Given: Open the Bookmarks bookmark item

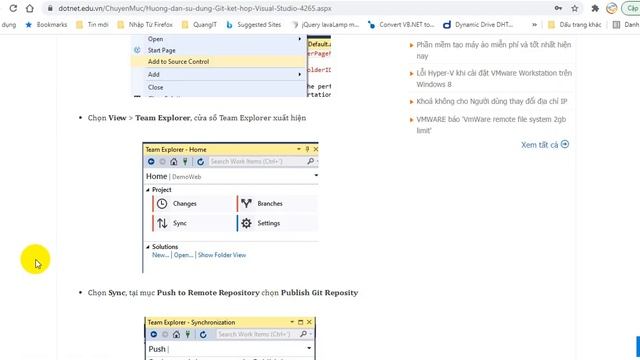Looking at the screenshot, I should 46,24.
